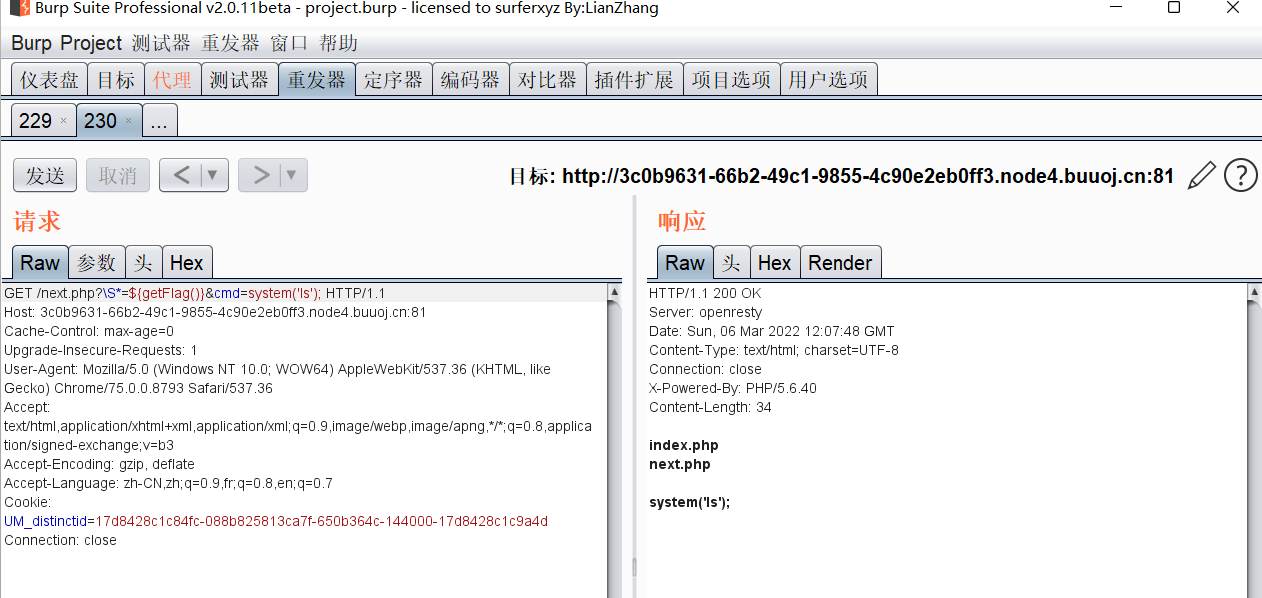Click the UM_distinctid cookie value
1262x598 pixels.
click(x=322, y=521)
